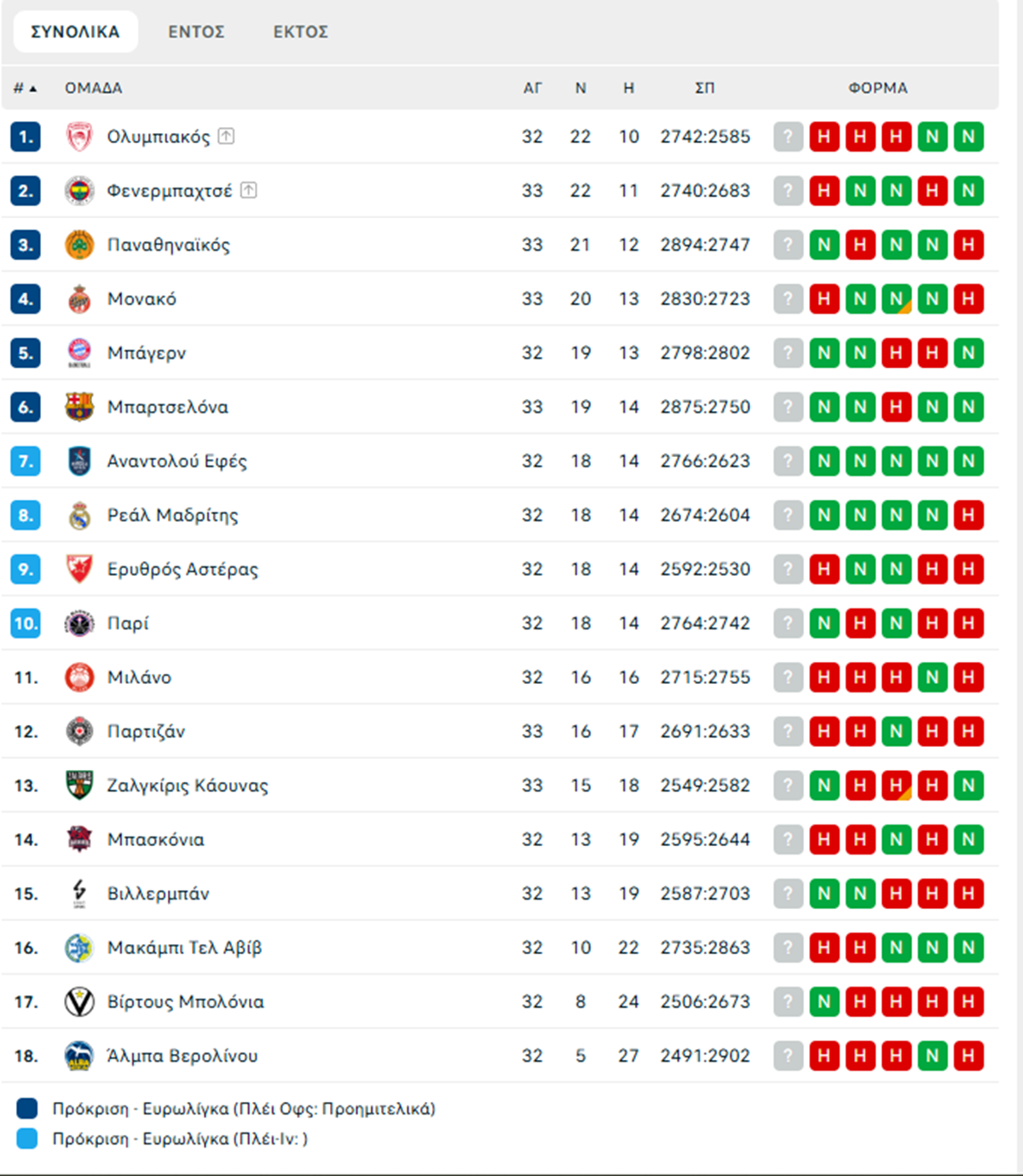
Task: Sort standings by ΑΓ column header
Action: point(532,88)
